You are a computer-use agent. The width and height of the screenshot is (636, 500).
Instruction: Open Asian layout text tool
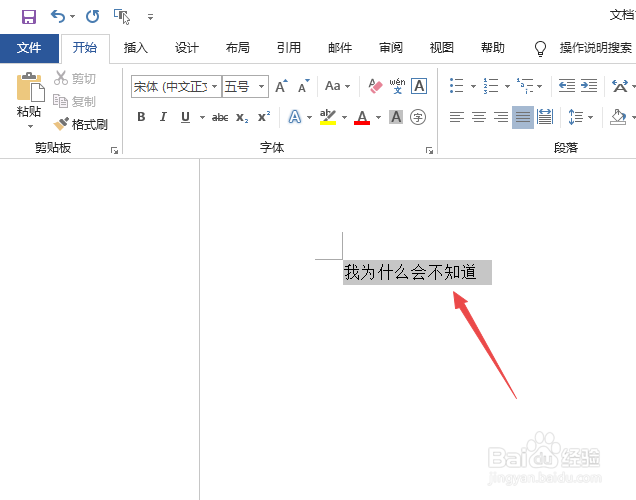coord(620,86)
